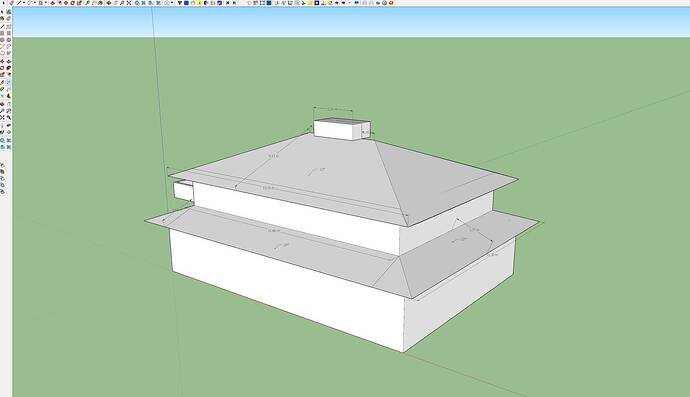
Task: Activate the Line tool in top toolbar
Action: point(19,3)
